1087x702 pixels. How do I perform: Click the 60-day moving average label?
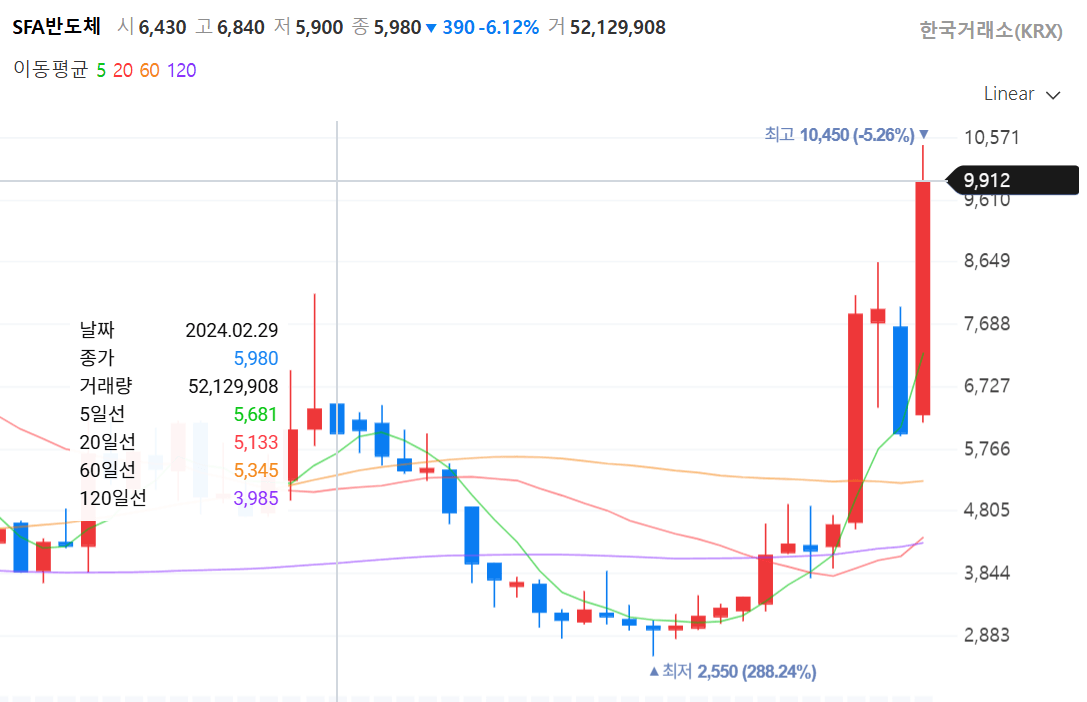click(150, 70)
